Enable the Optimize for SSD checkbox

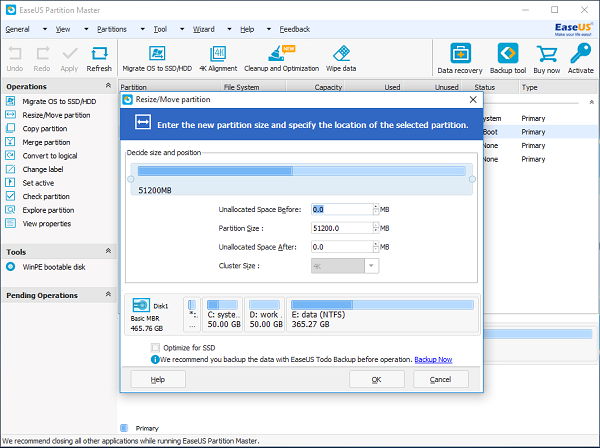[155, 348]
